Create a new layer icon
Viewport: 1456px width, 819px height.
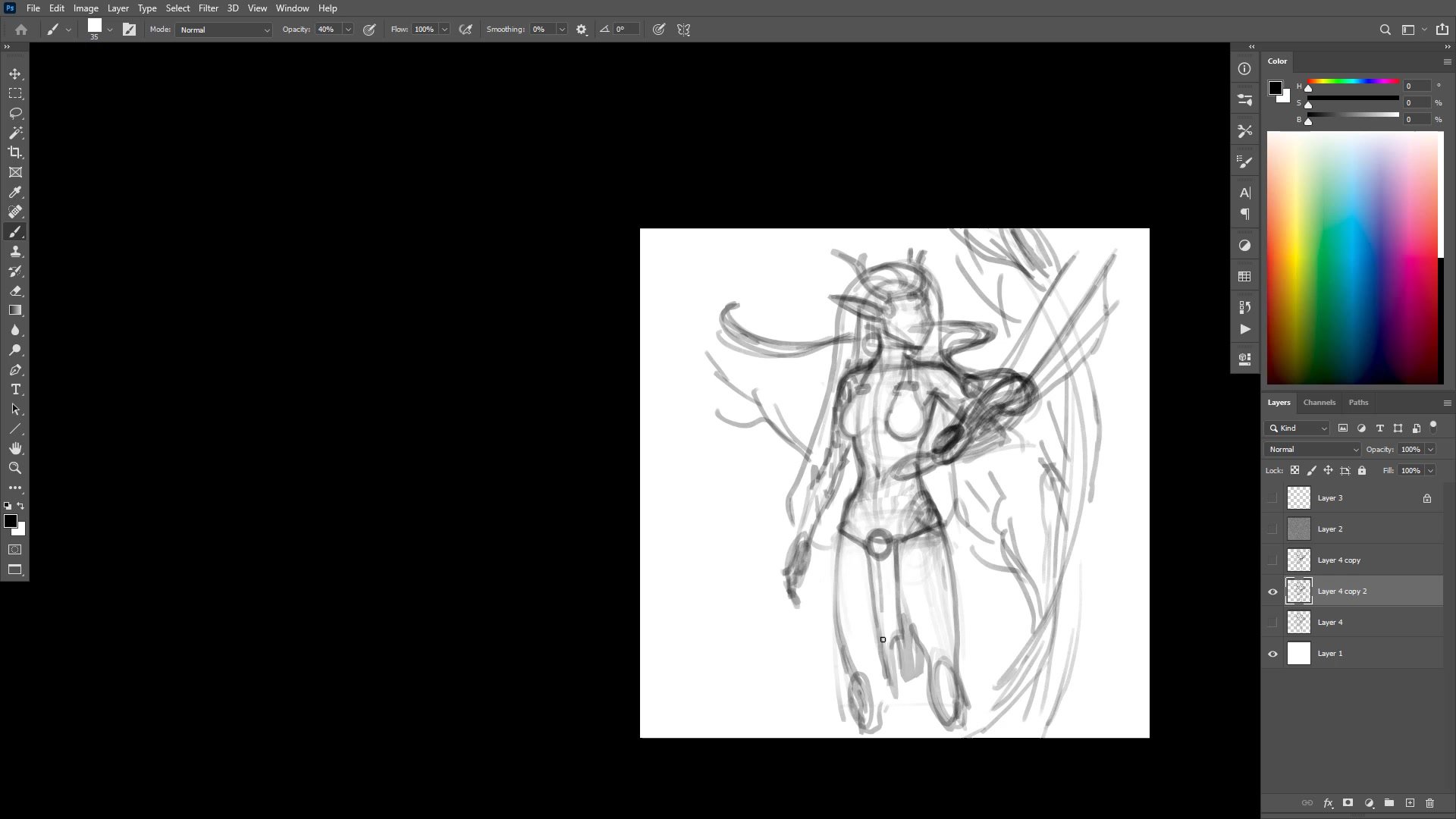[1410, 802]
